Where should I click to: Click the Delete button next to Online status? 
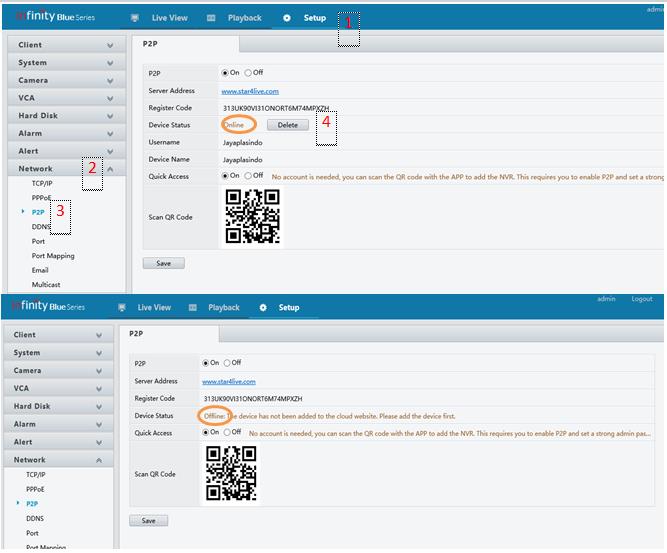(287, 125)
